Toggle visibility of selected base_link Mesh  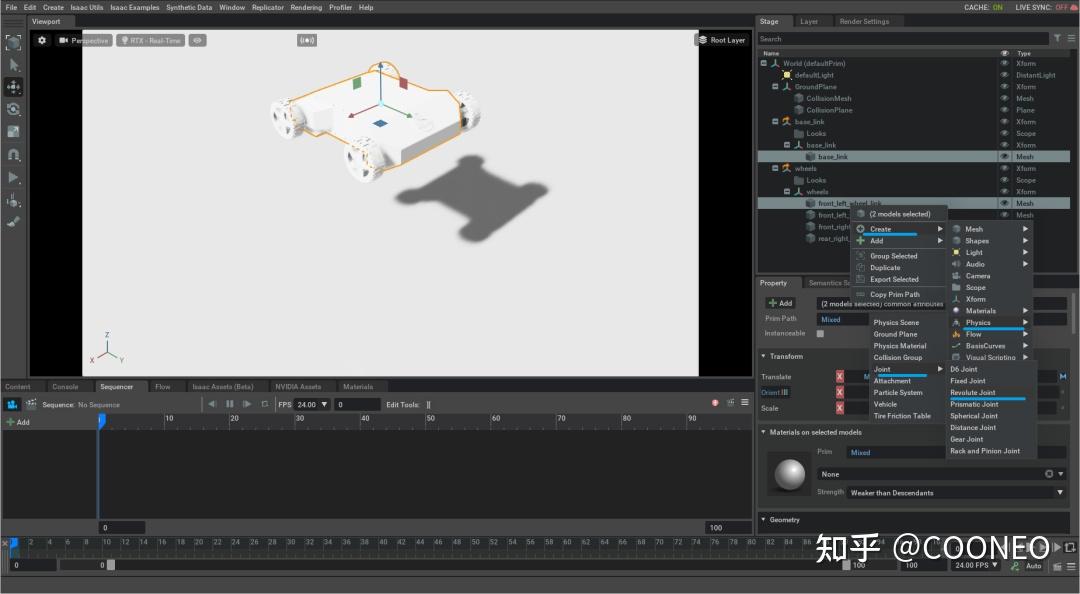point(1004,156)
